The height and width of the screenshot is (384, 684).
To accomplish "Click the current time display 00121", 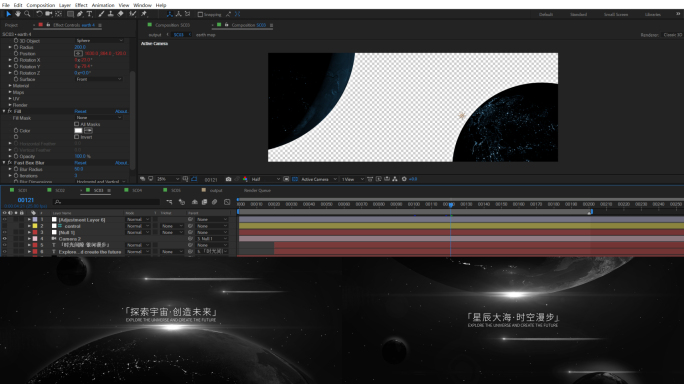I will 26,200.
